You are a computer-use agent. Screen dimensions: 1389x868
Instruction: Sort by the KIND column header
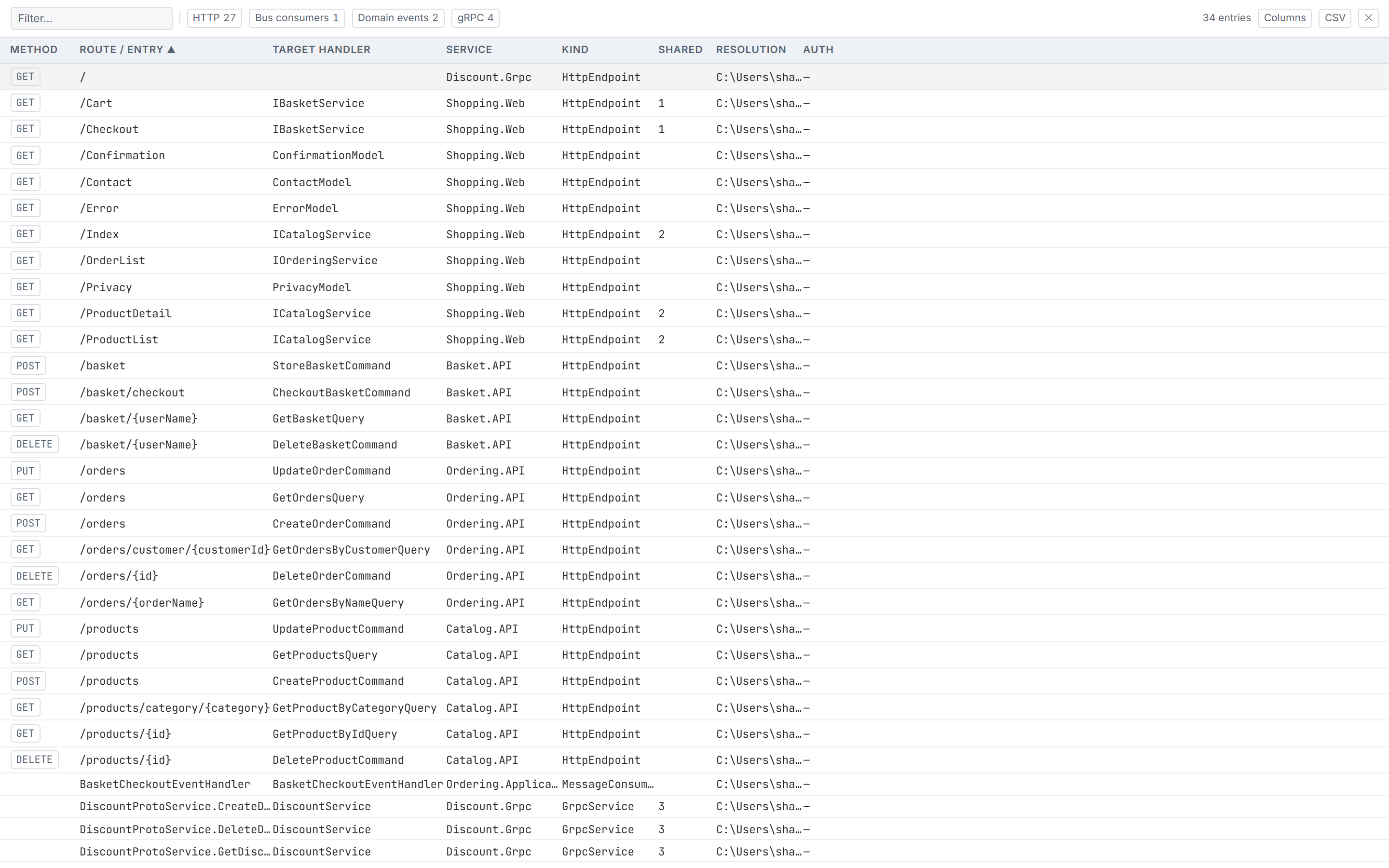pyautogui.click(x=575, y=49)
